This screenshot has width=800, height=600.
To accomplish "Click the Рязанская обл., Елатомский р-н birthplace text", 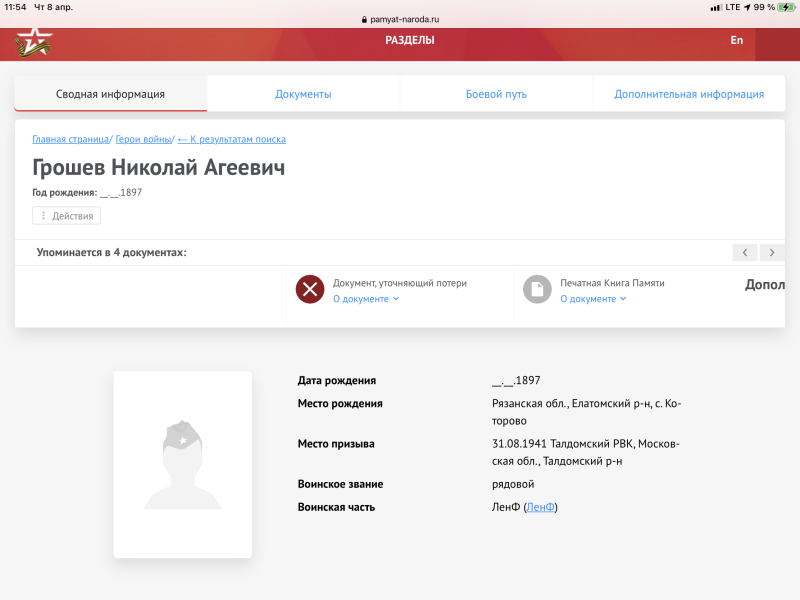I will pyautogui.click(x=586, y=412).
